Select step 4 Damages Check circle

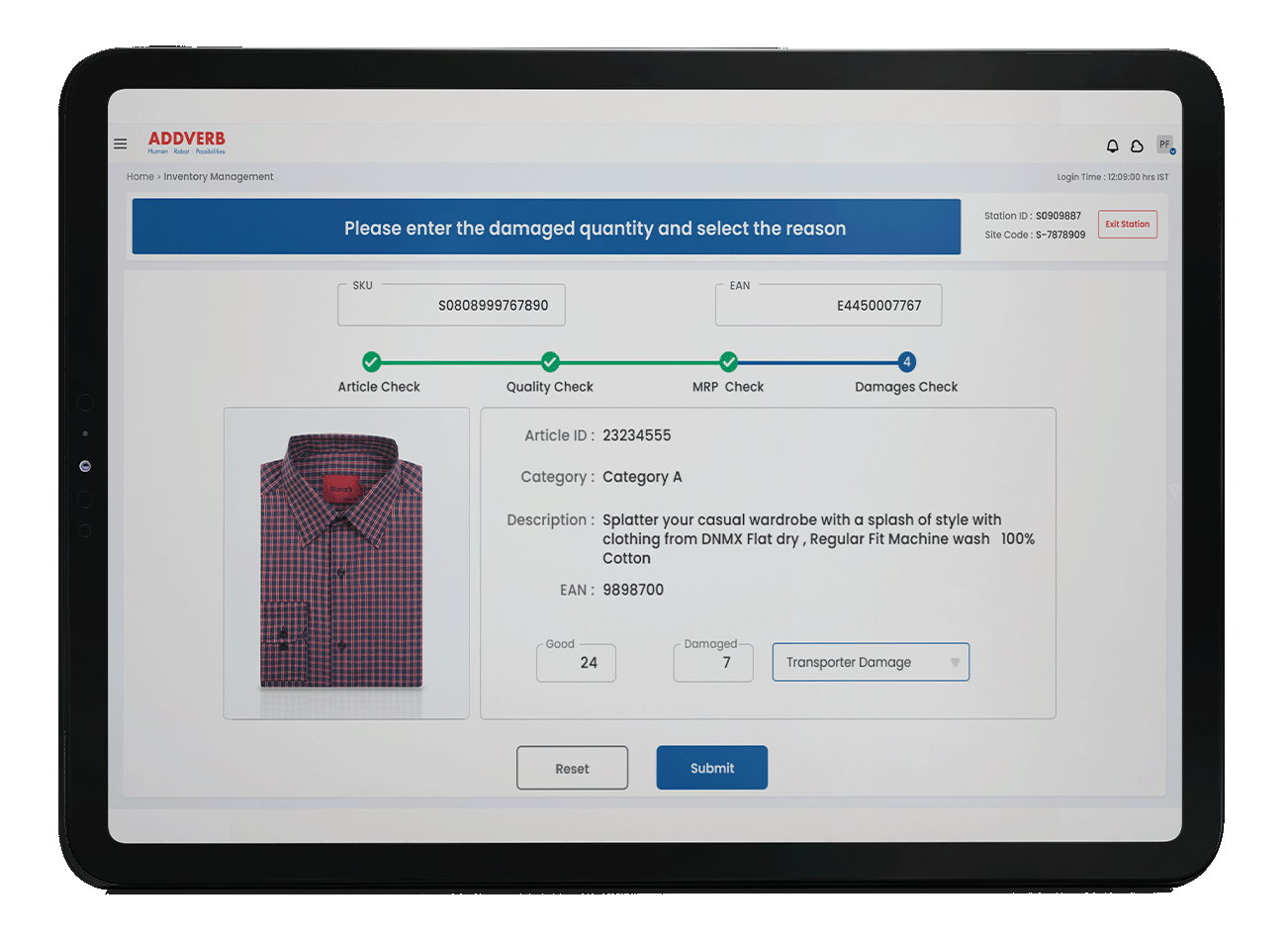(906, 362)
